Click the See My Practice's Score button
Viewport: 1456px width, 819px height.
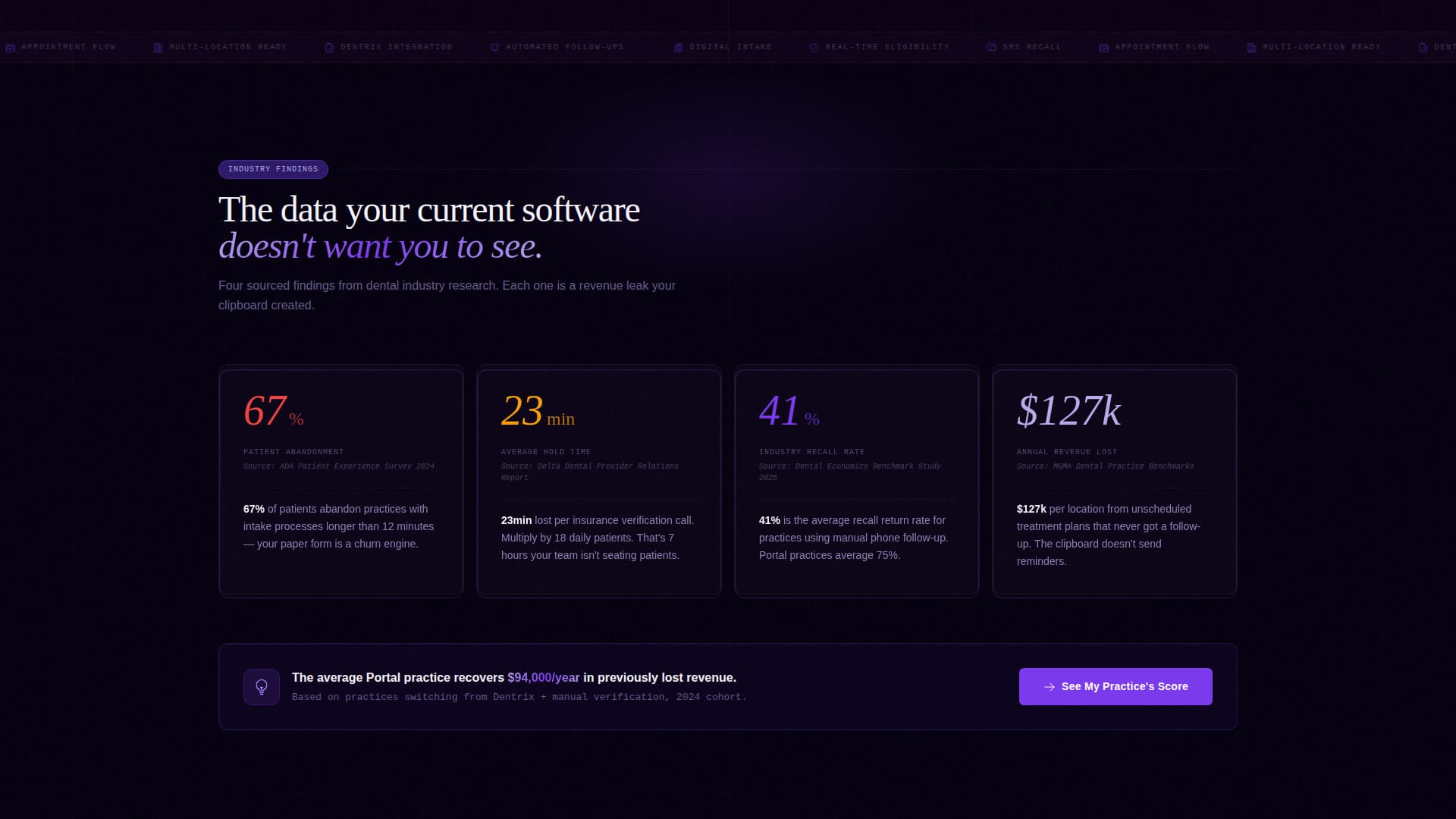[x=1116, y=686]
